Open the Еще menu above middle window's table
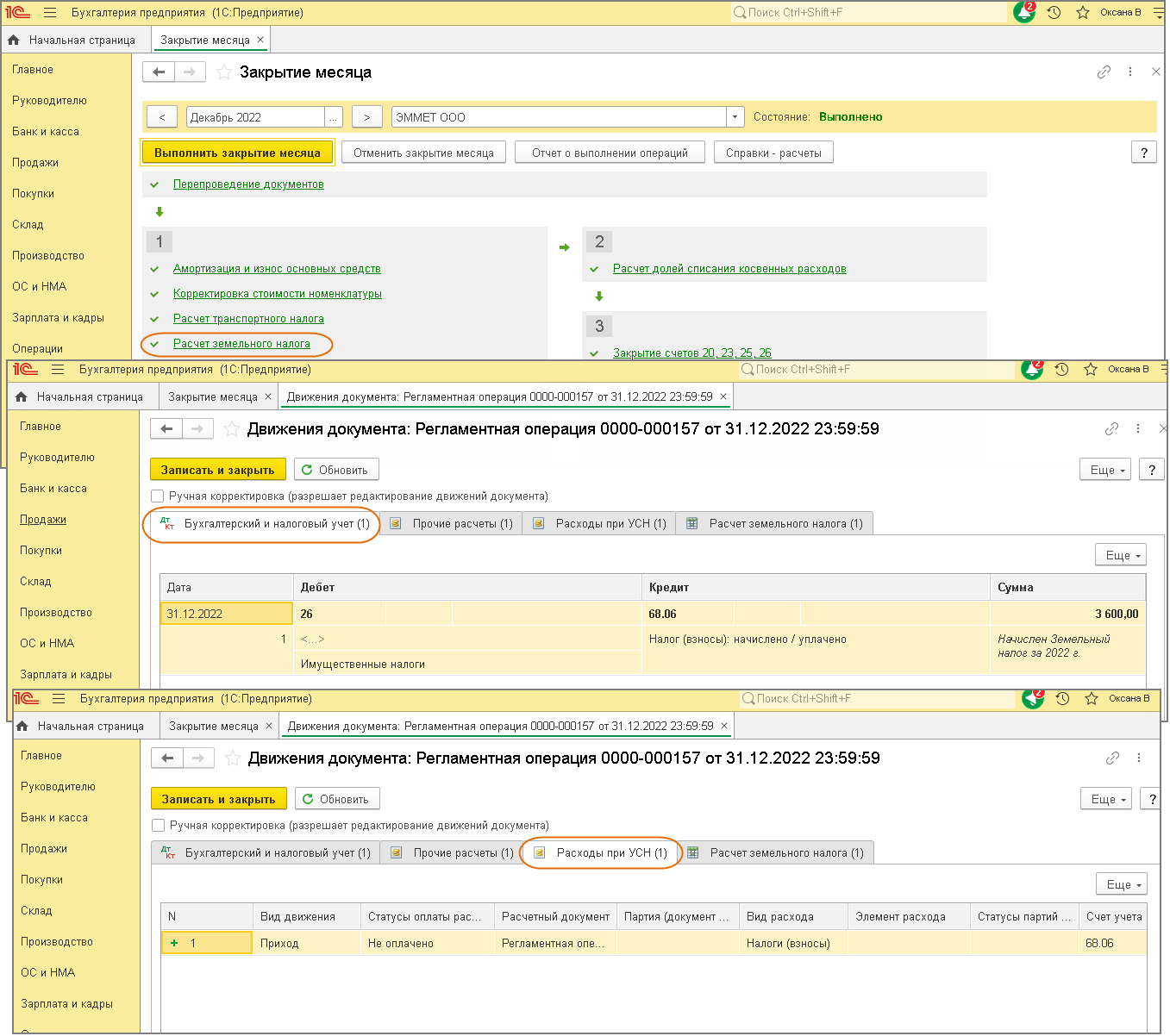1170x1036 pixels. click(x=1120, y=555)
